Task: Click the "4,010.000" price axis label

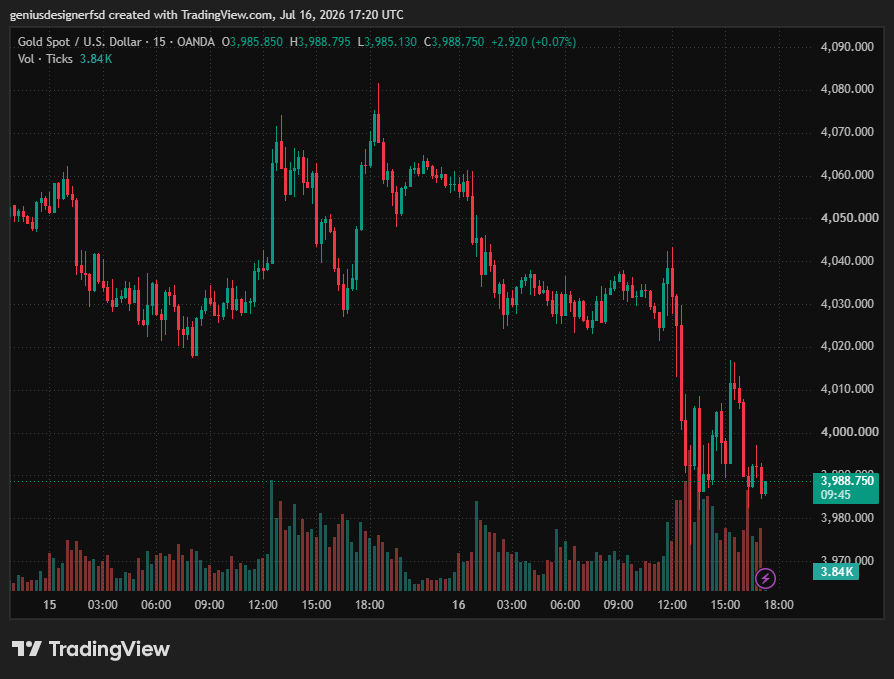Action: tap(847, 389)
